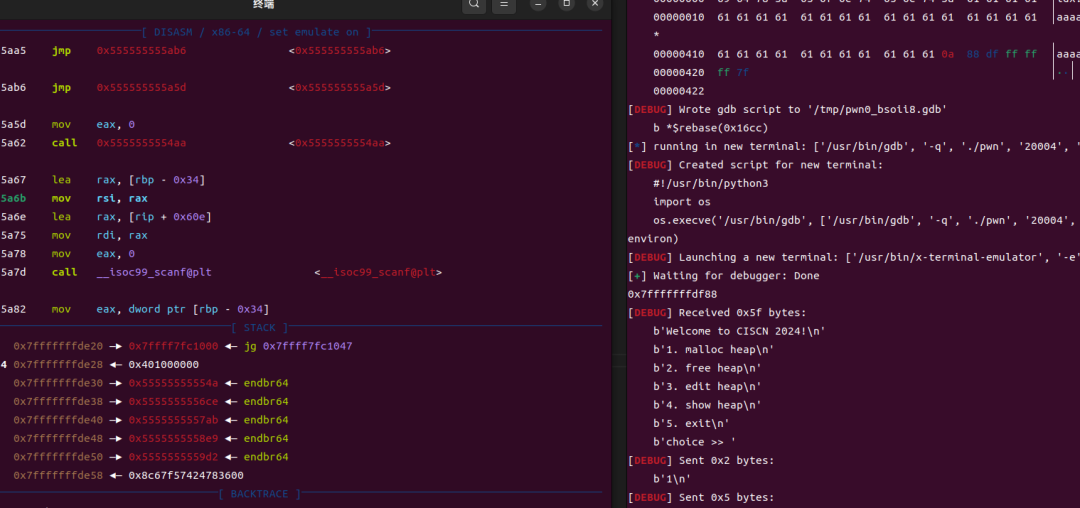The height and width of the screenshot is (508, 1080).
Task: Select 'lea rax, [rip + 0x60e]' instruction
Action: pos(131,217)
